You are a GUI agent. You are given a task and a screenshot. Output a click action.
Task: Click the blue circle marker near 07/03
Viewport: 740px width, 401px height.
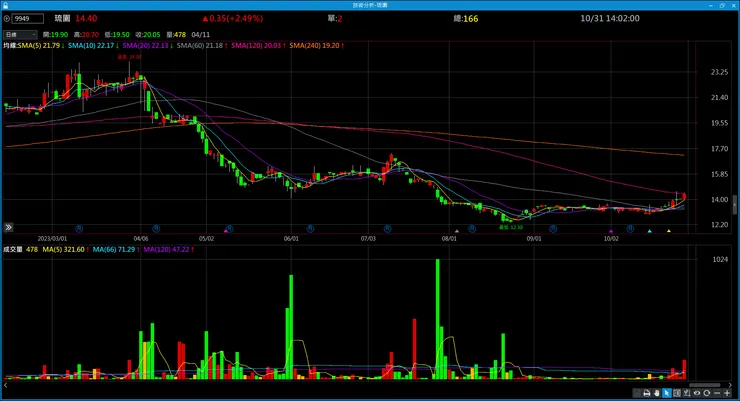(x=387, y=228)
